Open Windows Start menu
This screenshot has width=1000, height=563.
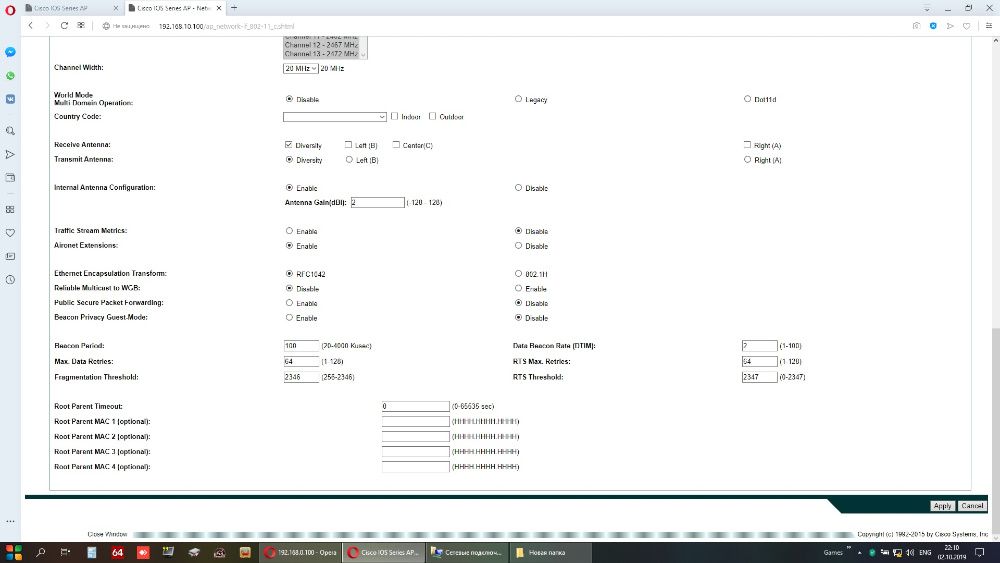click(13, 552)
